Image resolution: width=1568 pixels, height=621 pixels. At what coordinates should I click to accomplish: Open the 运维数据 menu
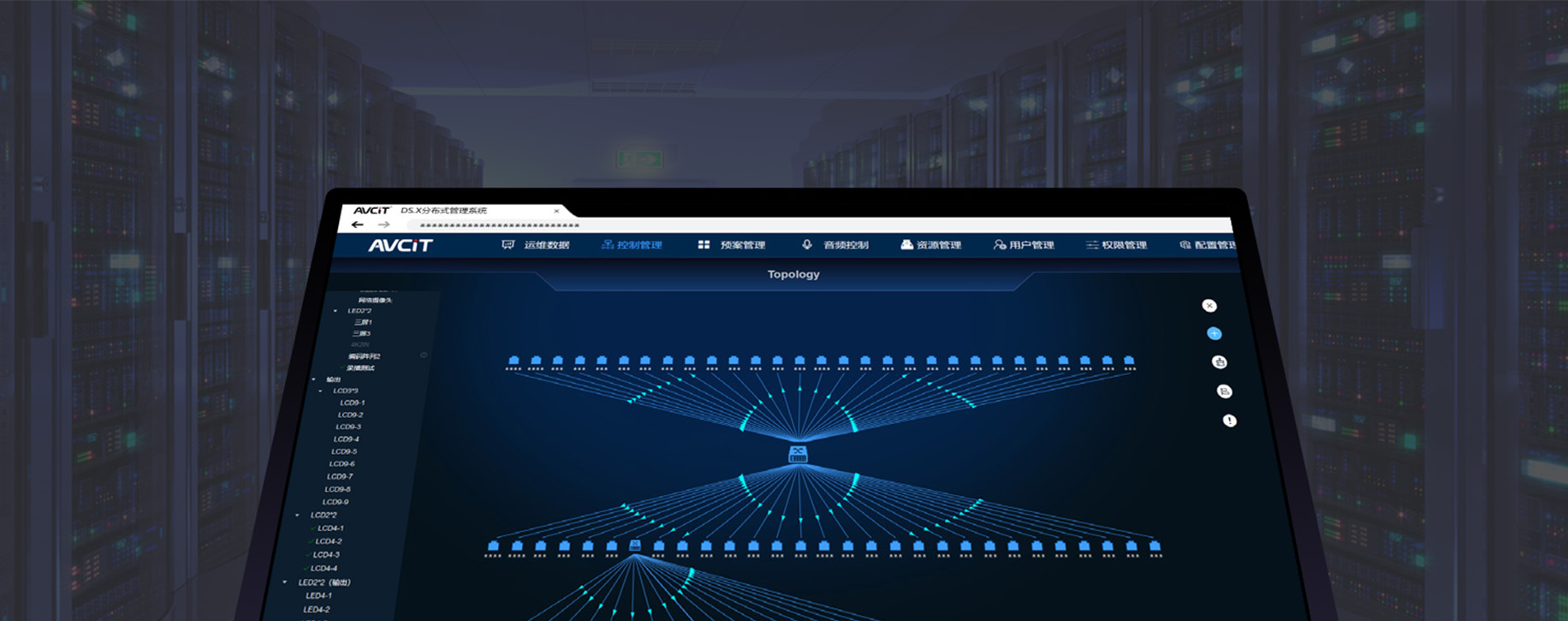click(536, 245)
